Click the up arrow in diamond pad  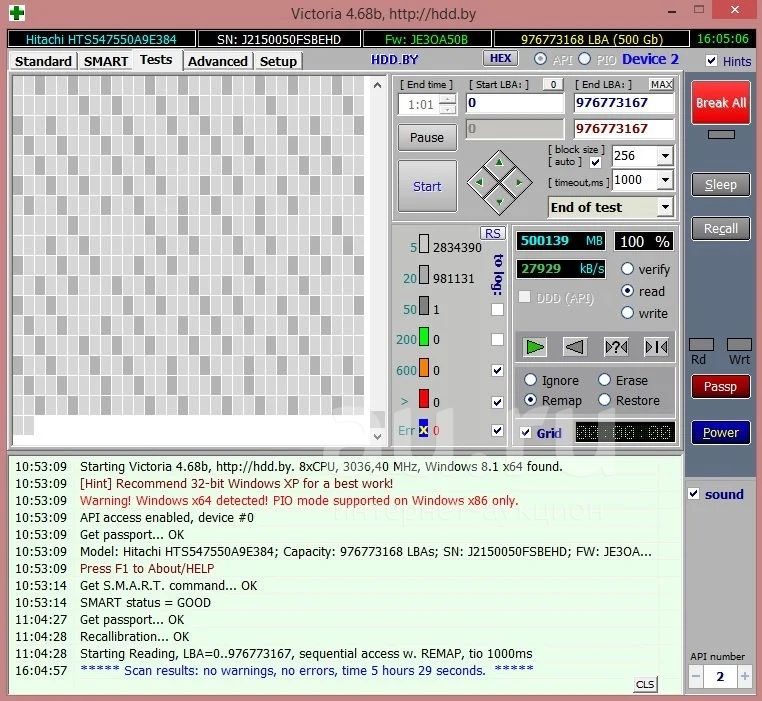point(500,164)
